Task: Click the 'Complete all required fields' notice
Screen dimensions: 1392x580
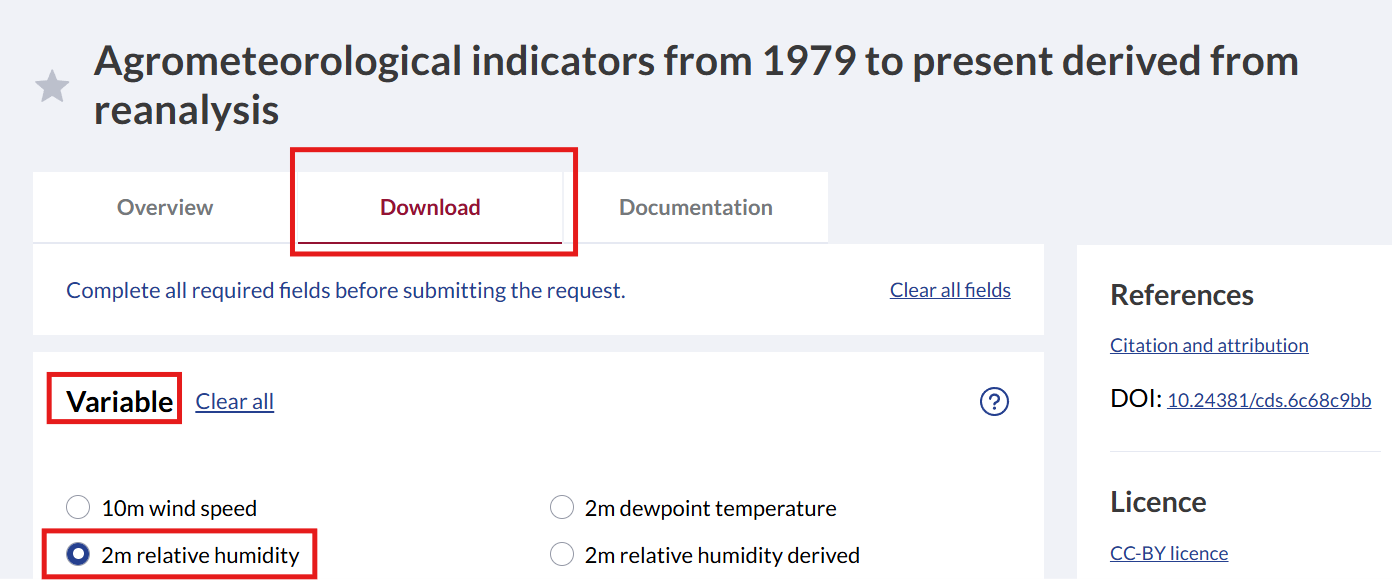Action: [345, 291]
